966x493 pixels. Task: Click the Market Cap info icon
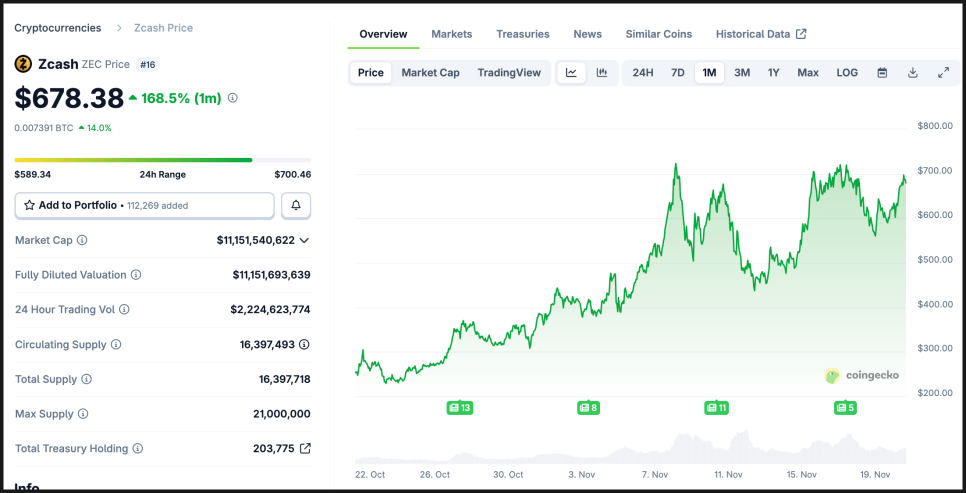82,240
